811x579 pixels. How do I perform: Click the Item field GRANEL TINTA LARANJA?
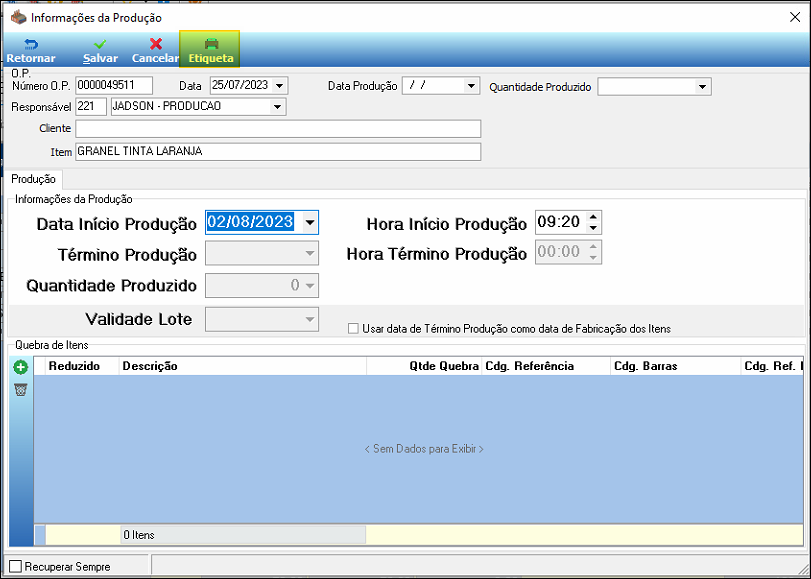tap(278, 152)
